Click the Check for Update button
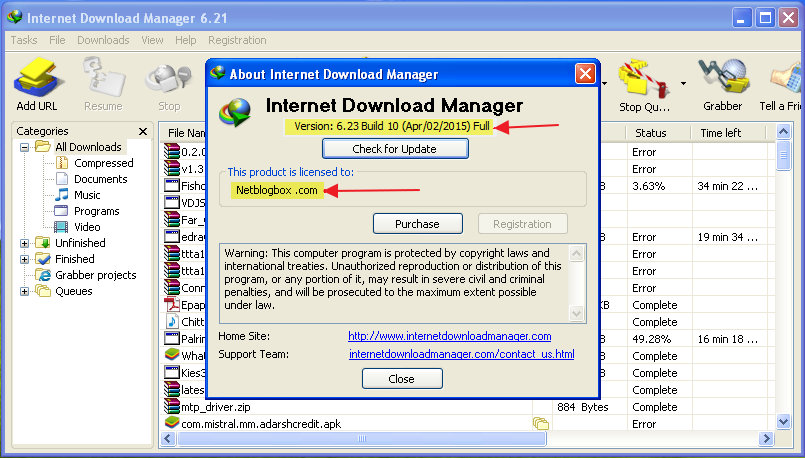 click(x=395, y=149)
